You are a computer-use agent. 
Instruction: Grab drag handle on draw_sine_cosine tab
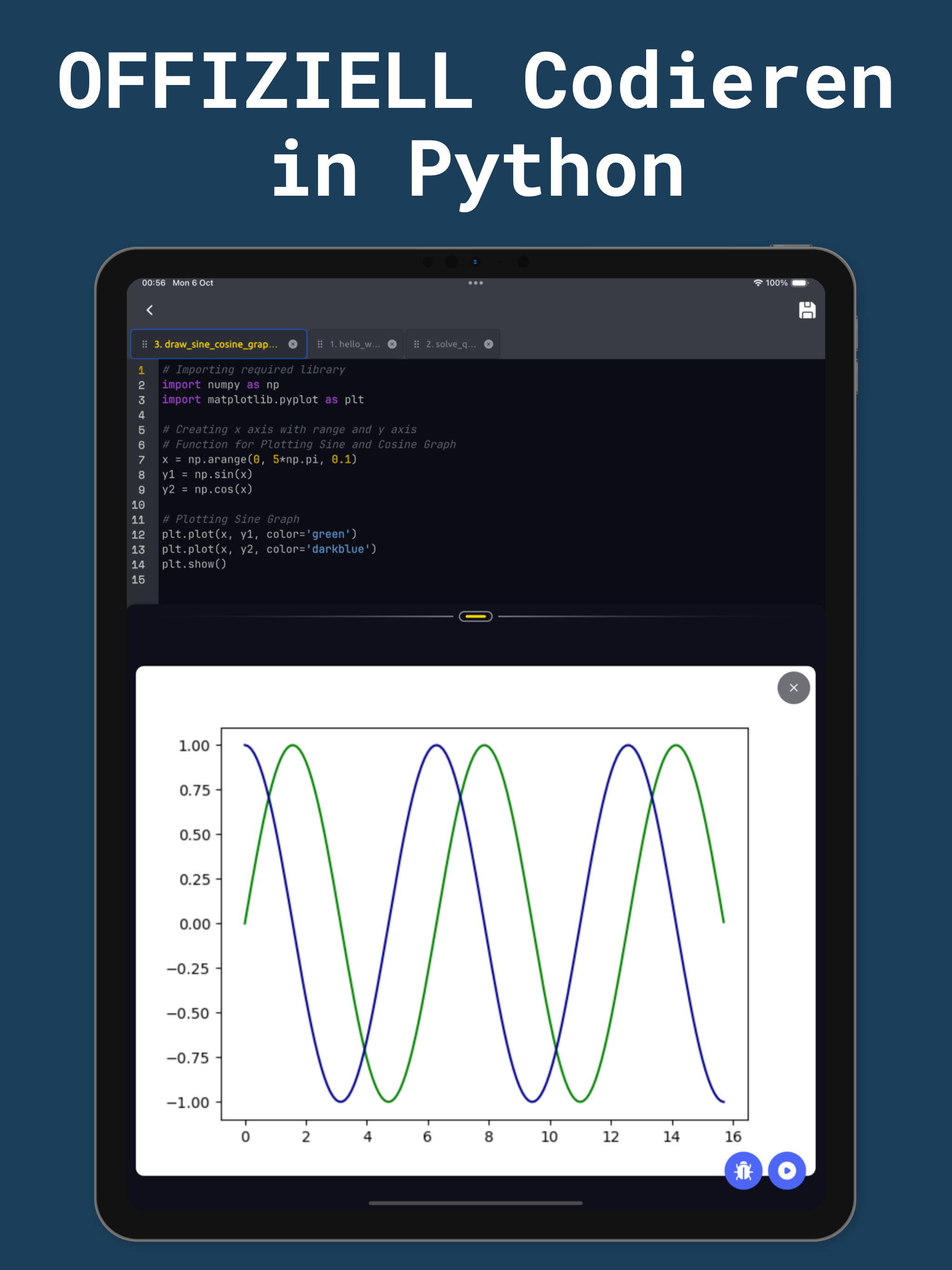click(145, 344)
